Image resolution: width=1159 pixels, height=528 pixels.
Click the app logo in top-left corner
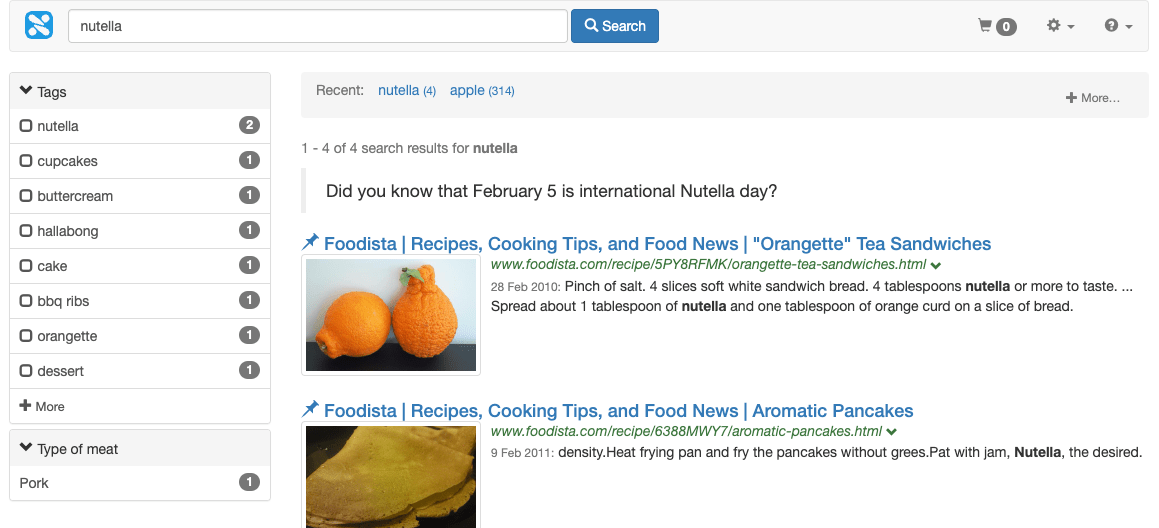point(39,26)
